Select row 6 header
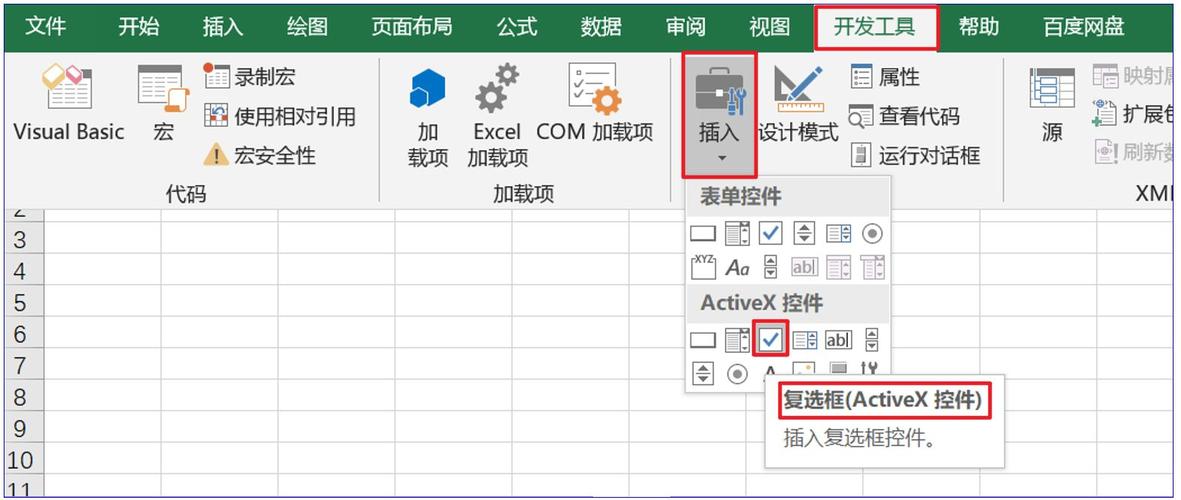The width and height of the screenshot is (1181, 500). pos(23,334)
